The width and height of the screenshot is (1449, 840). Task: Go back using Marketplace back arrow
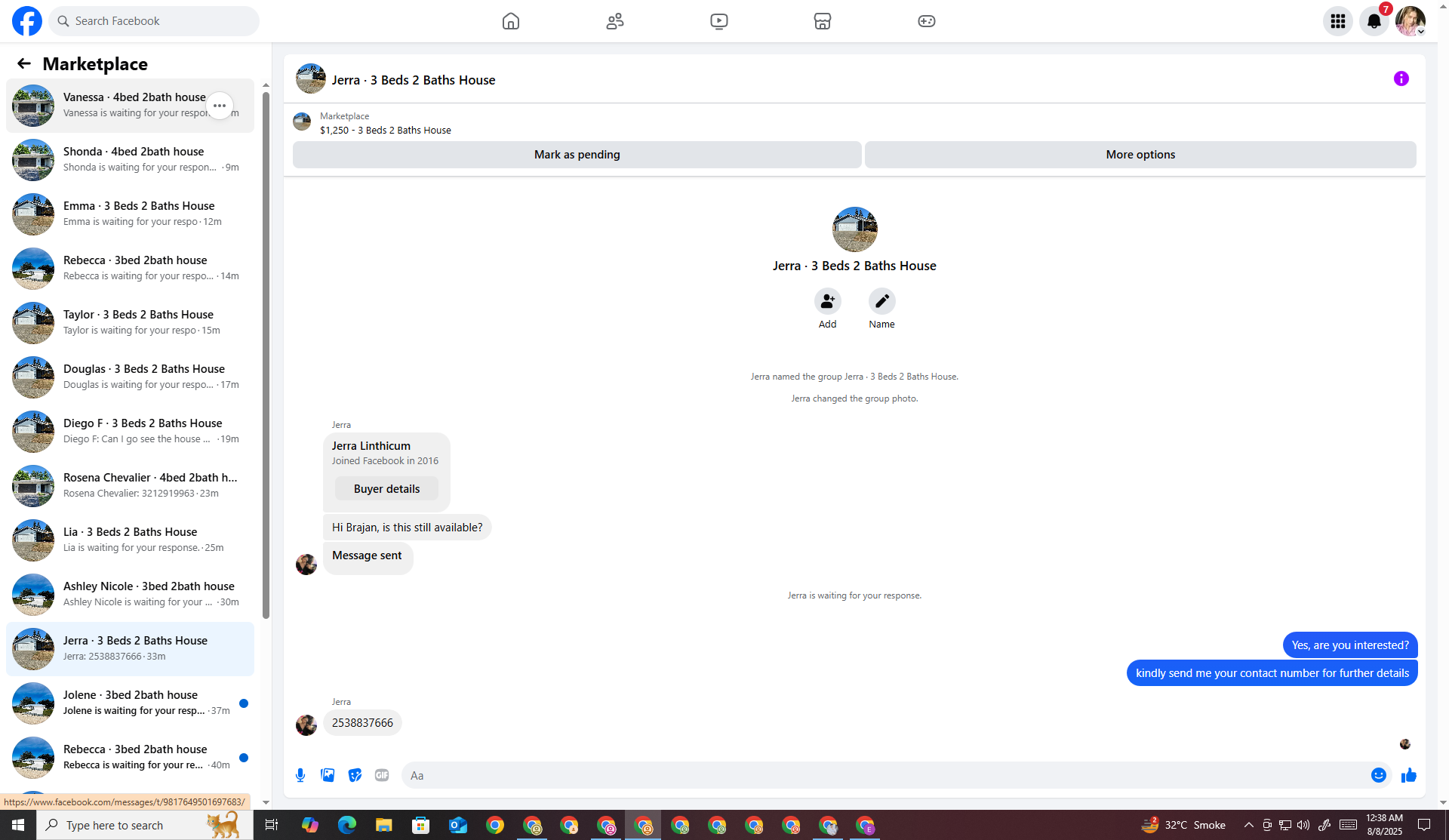coord(24,64)
